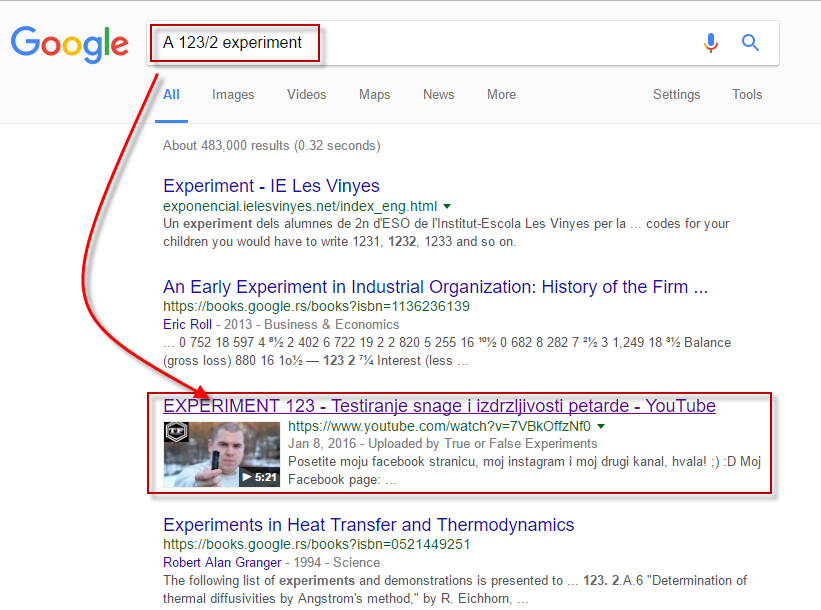This screenshot has height=610, width=821.
Task: Click the Jan 8, 2016 upload date text
Action: (x=324, y=443)
